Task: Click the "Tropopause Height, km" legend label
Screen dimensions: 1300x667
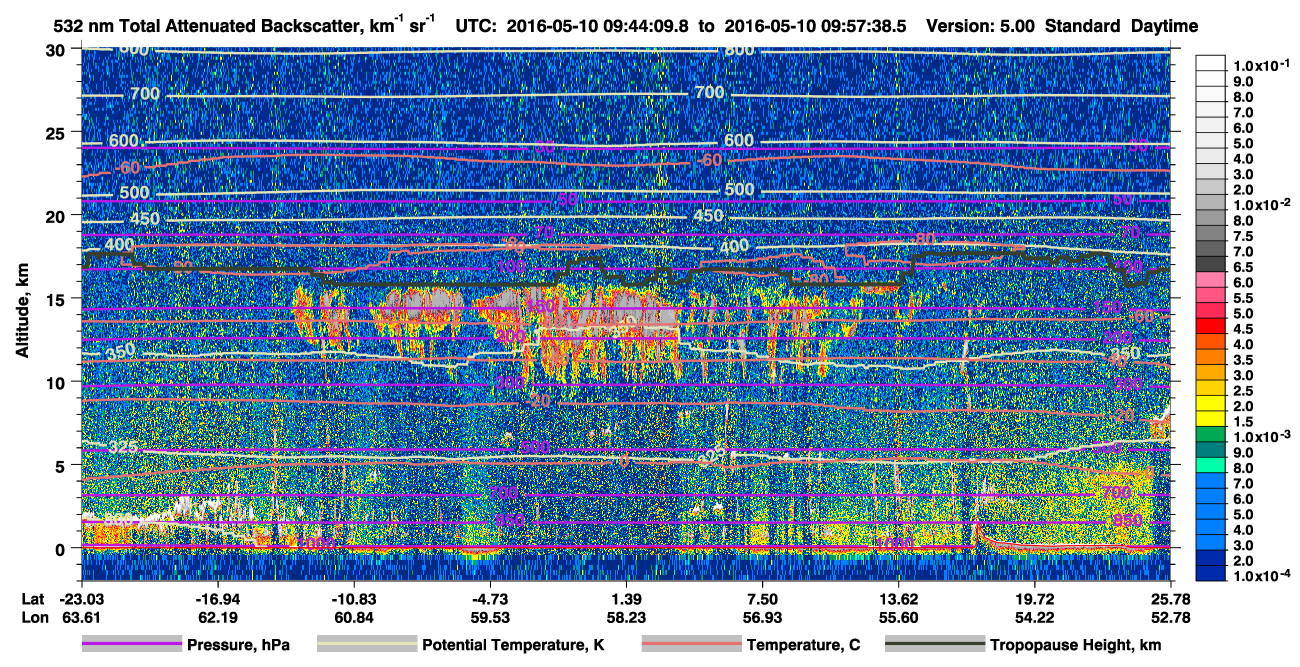Action: click(x=1076, y=645)
